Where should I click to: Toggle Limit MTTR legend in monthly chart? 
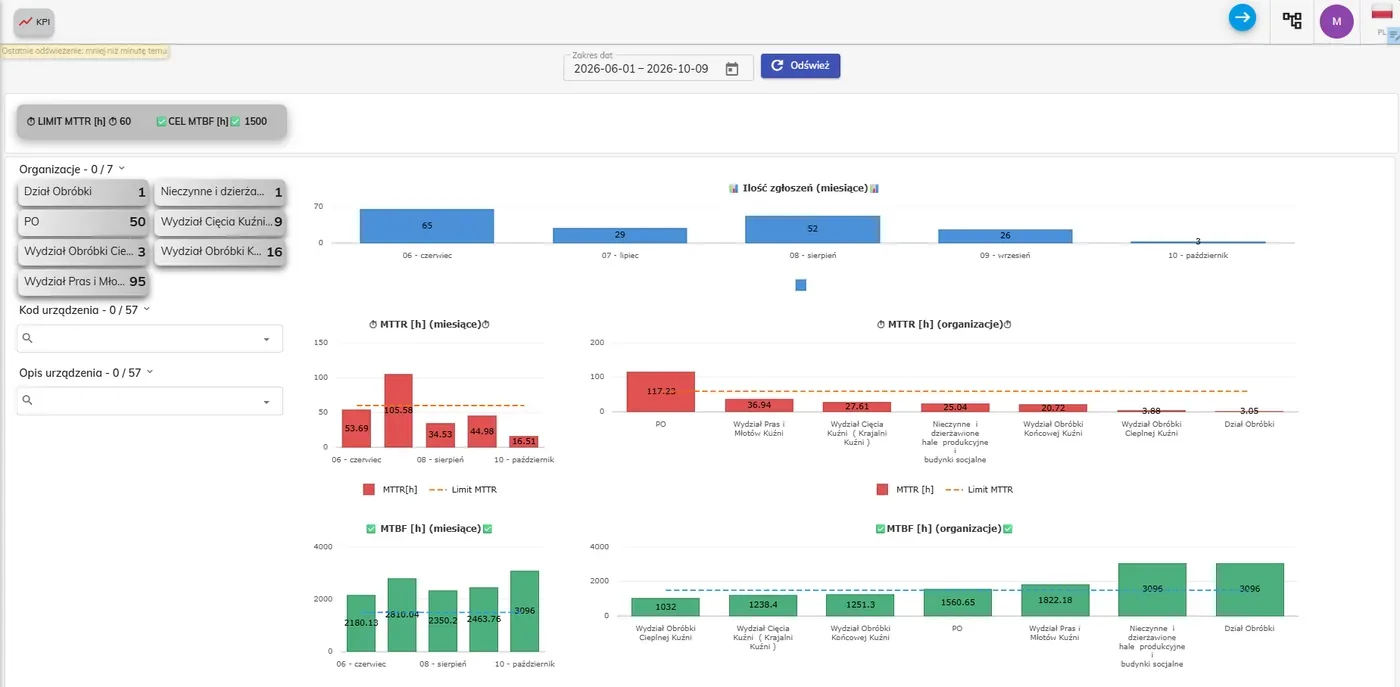click(x=463, y=490)
